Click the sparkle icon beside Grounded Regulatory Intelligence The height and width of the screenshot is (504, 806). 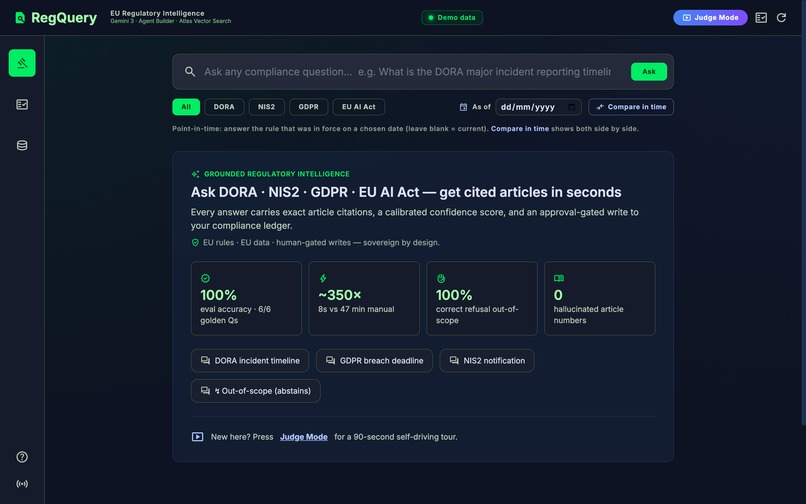[x=195, y=174]
